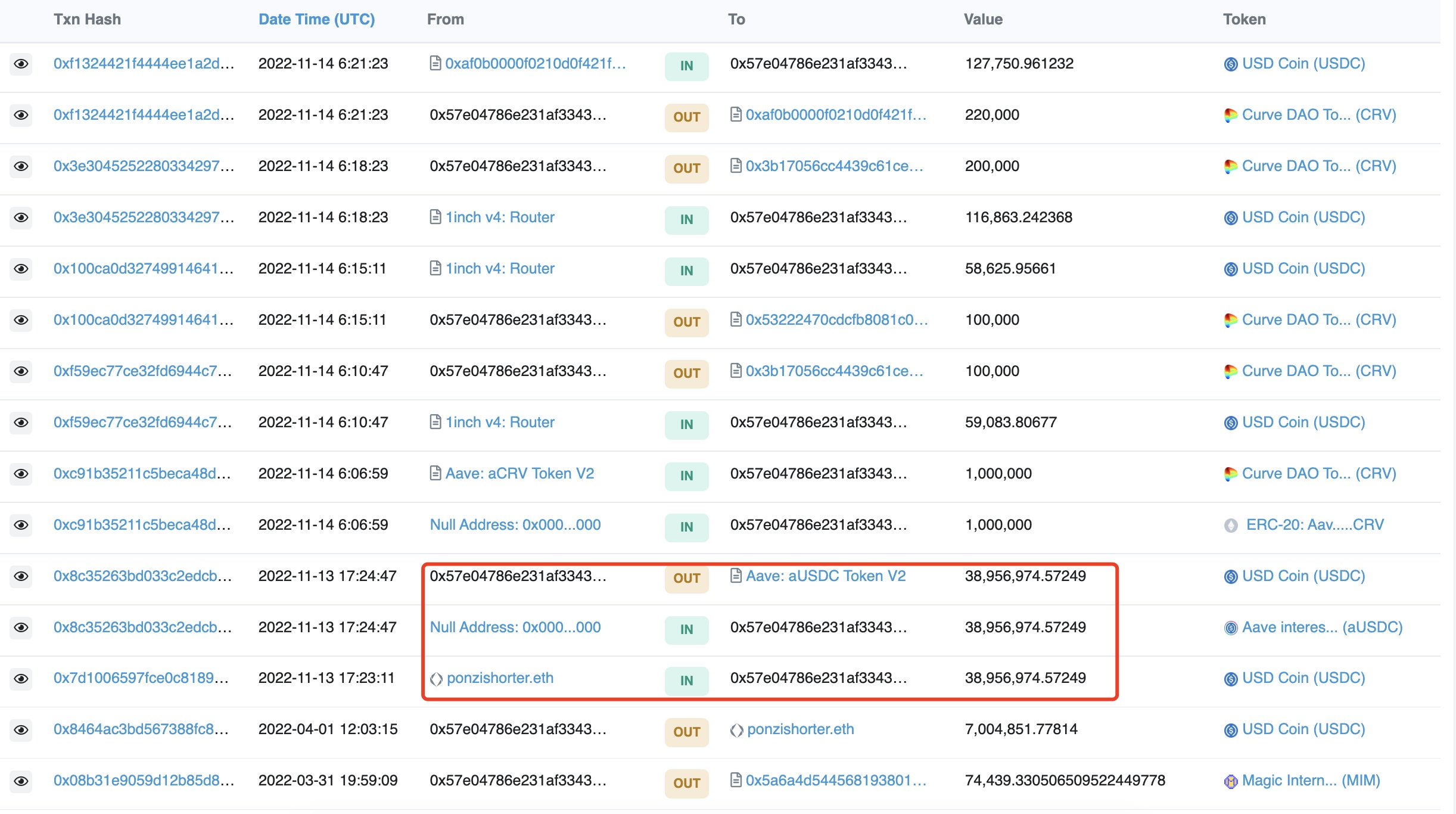
Task: Click value 38,956,974.57249 in ponzishorter.eth row
Action: point(1025,678)
